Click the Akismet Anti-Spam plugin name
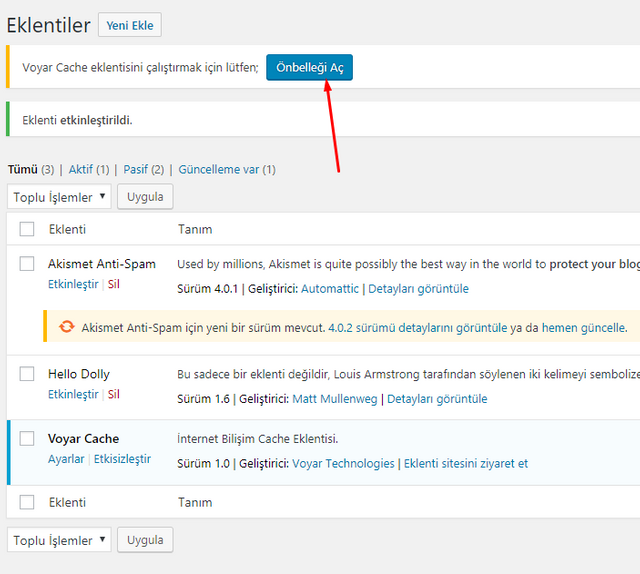 click(x=102, y=264)
